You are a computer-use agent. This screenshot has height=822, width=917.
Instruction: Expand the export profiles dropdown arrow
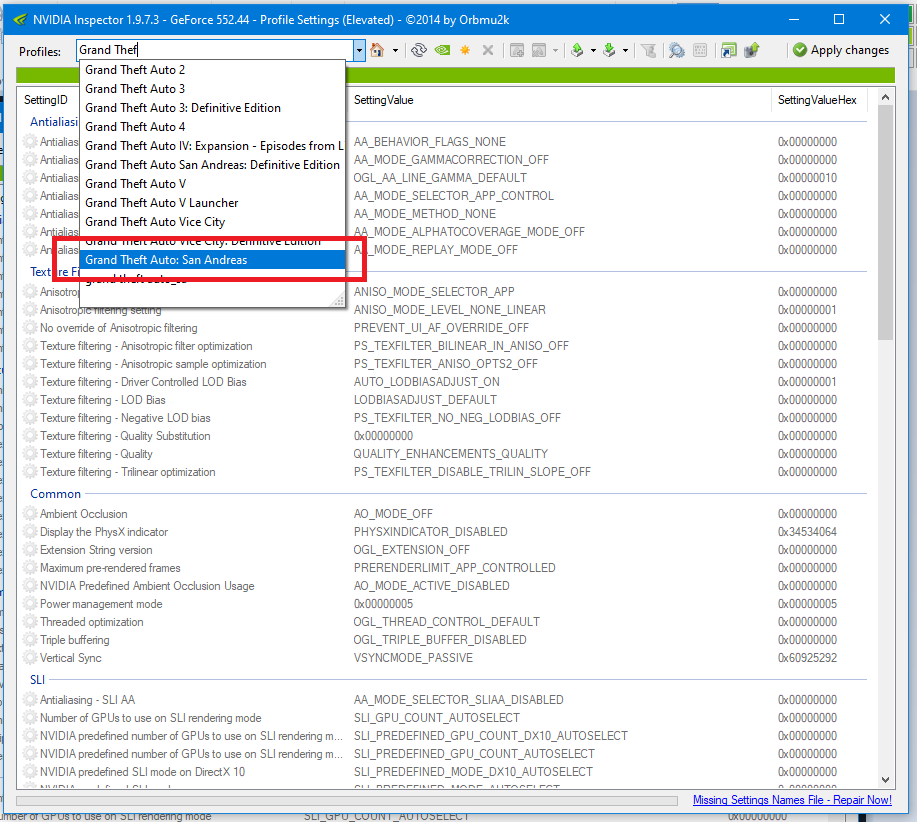tap(593, 51)
